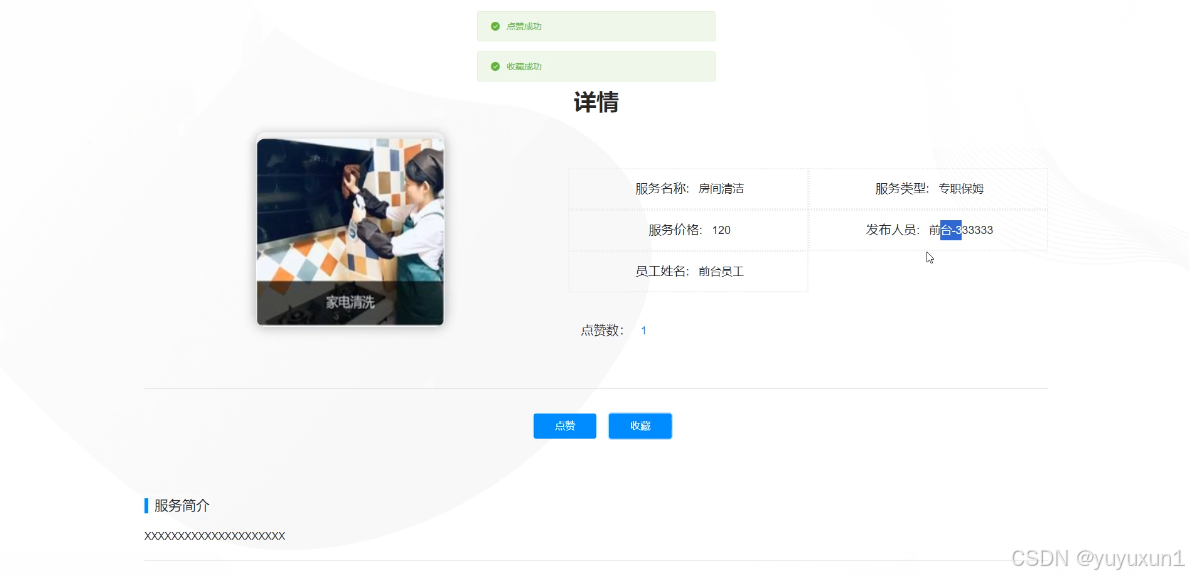
Task: Click the 服务简介 section heading
Action: click(182, 506)
